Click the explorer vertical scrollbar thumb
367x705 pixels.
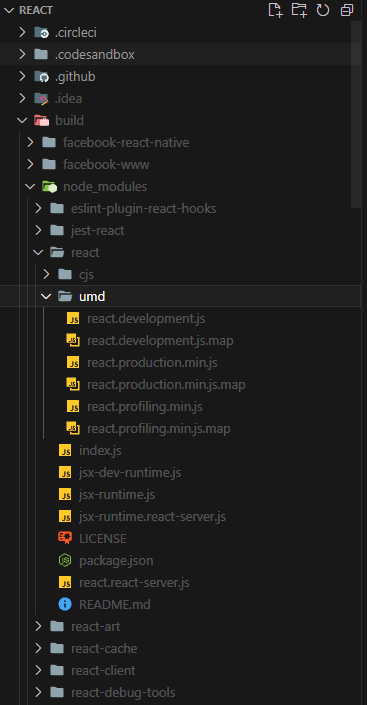pos(356,114)
